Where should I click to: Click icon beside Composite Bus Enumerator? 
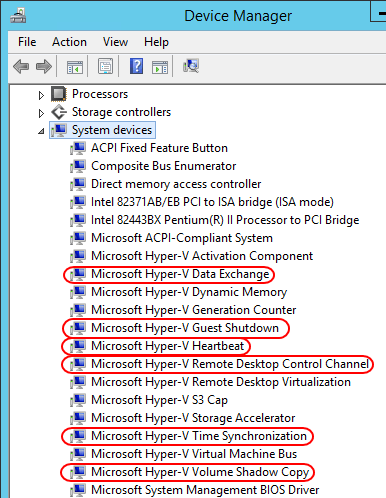78,166
